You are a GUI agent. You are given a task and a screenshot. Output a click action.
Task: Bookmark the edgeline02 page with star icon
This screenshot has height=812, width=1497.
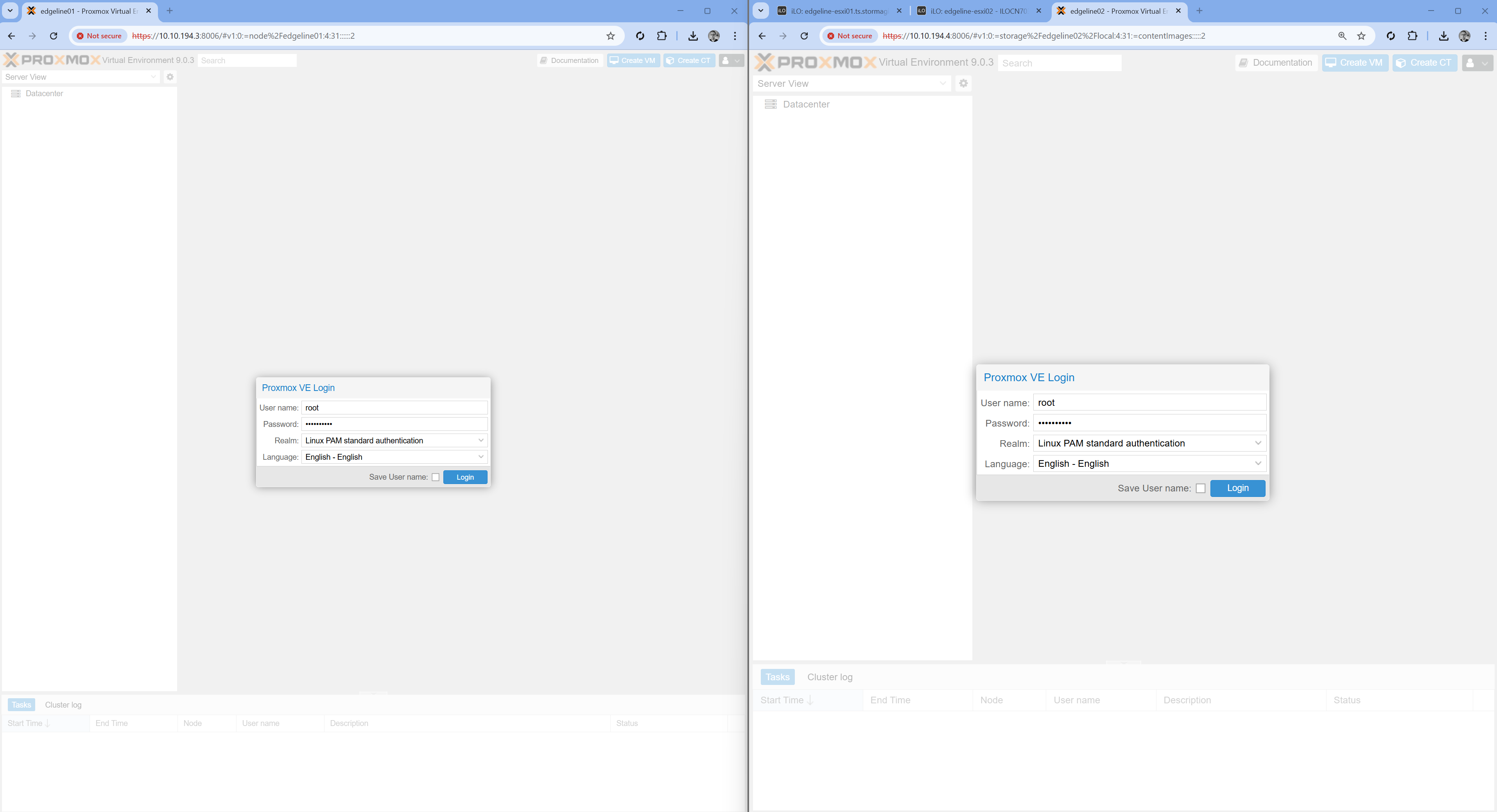[x=1361, y=36]
